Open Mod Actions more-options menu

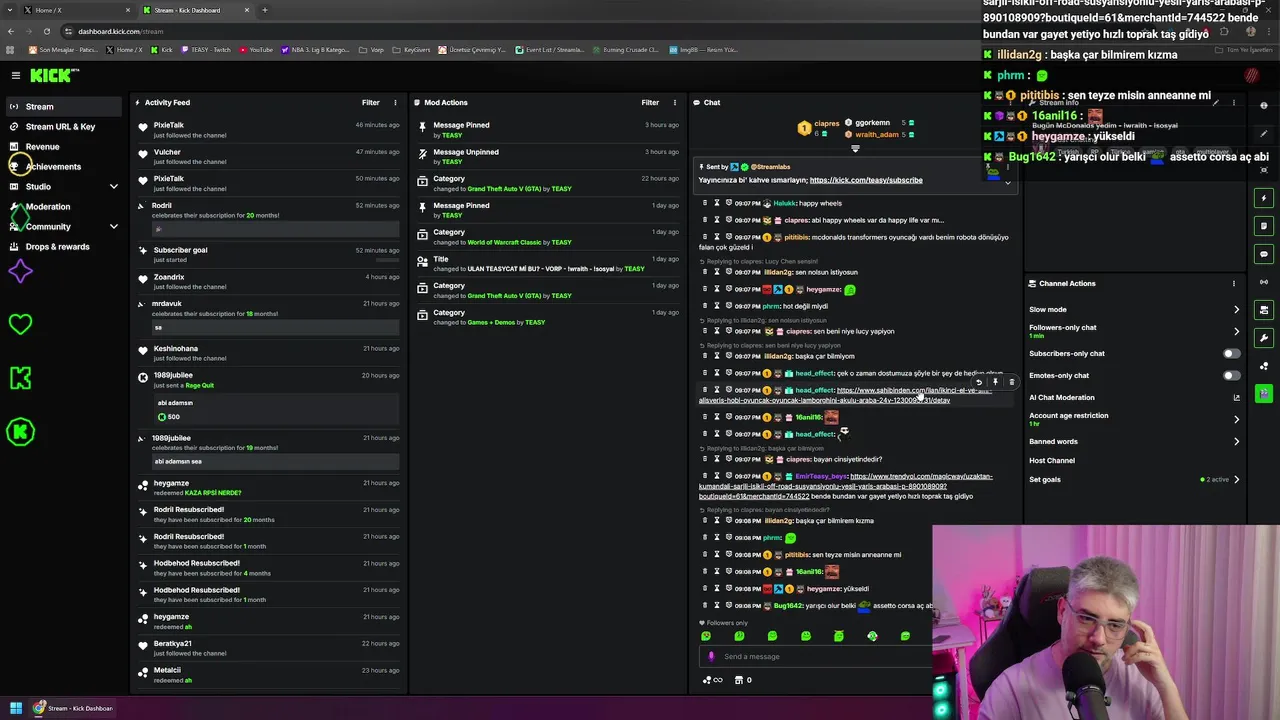tap(675, 102)
